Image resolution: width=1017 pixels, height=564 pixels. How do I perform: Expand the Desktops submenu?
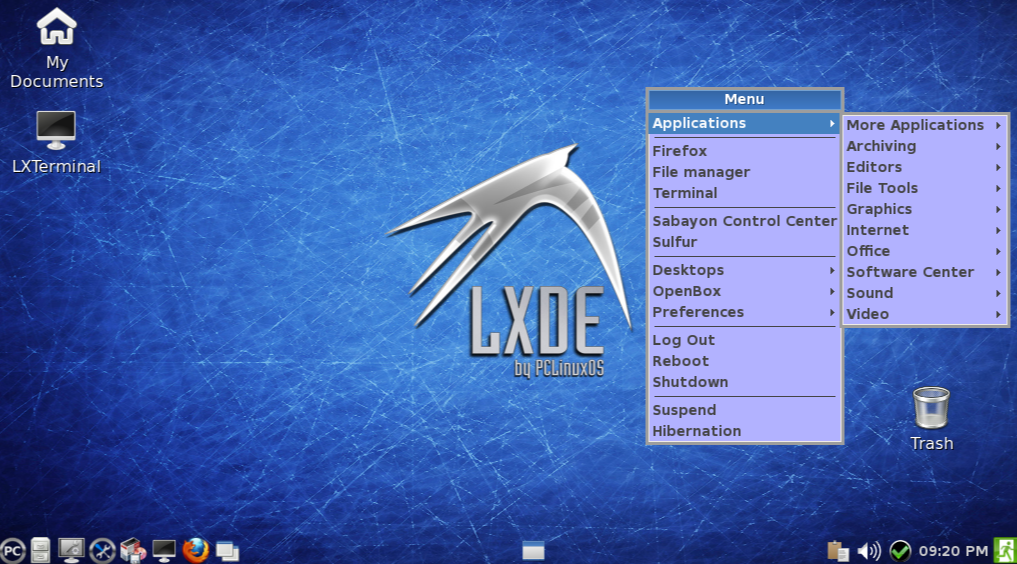pos(745,270)
